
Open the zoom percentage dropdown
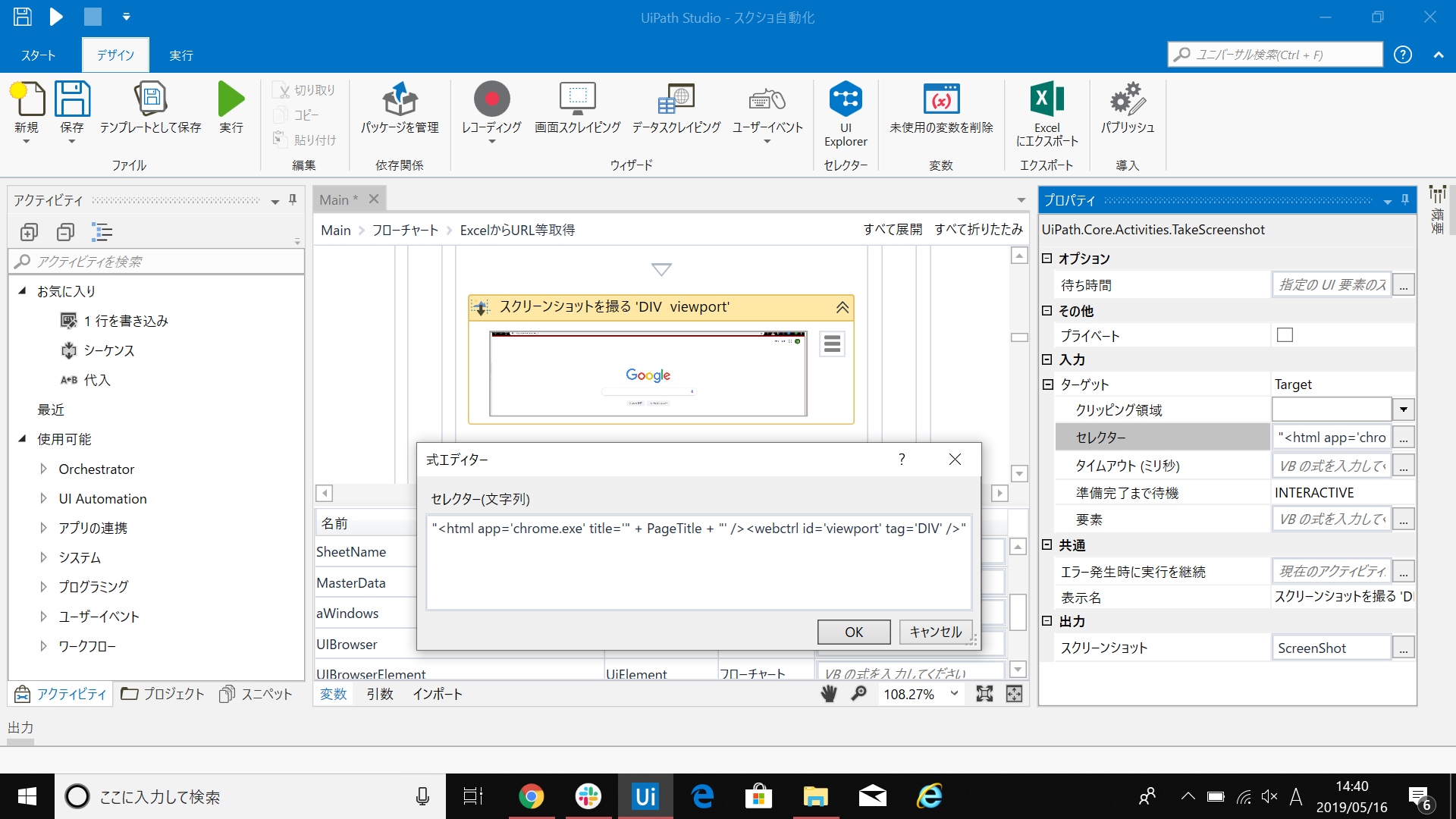(x=954, y=693)
